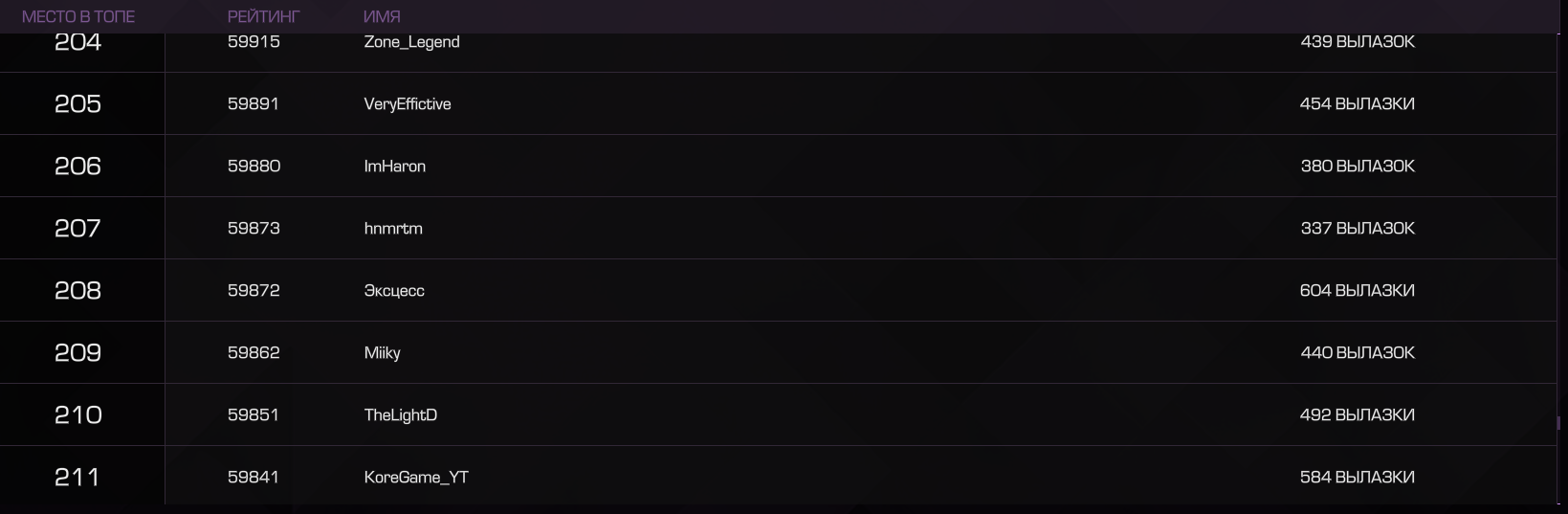Open Miiky's leaderboard entry
This screenshot has height=514, width=1568.
(382, 353)
